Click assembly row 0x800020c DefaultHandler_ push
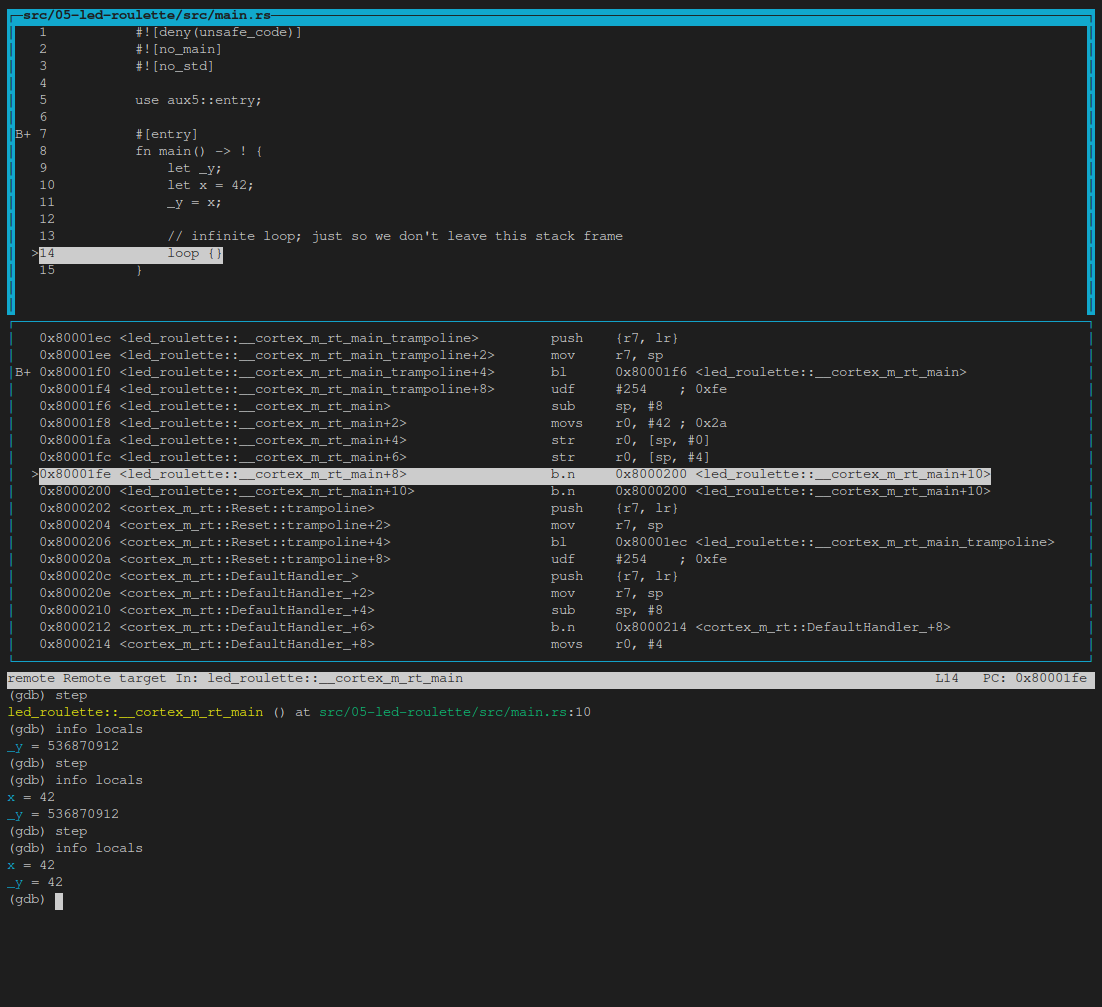1102x1007 pixels. pos(358,576)
